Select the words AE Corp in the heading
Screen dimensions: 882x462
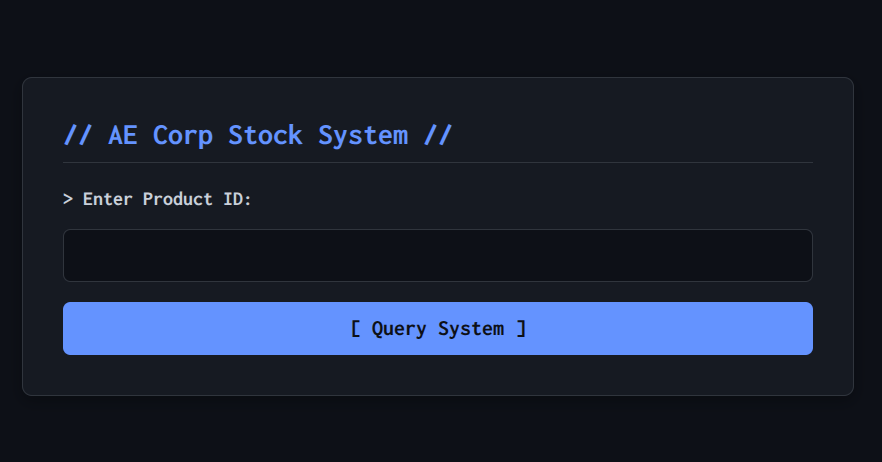(x=160, y=135)
